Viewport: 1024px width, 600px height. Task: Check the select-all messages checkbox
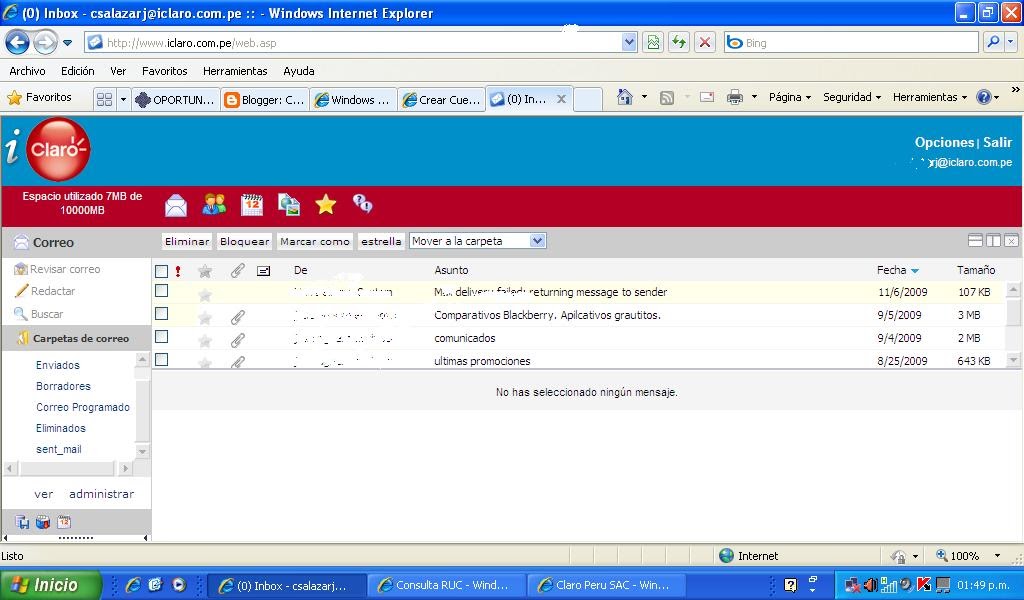point(161,270)
